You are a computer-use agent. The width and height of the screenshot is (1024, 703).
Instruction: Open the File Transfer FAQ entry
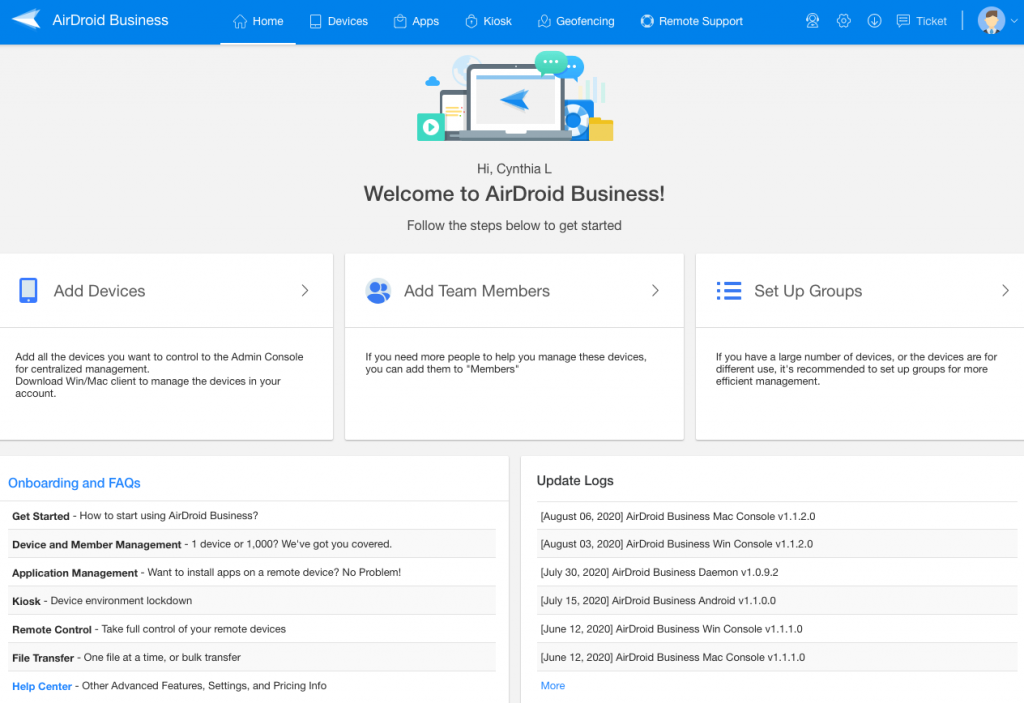[252, 657]
